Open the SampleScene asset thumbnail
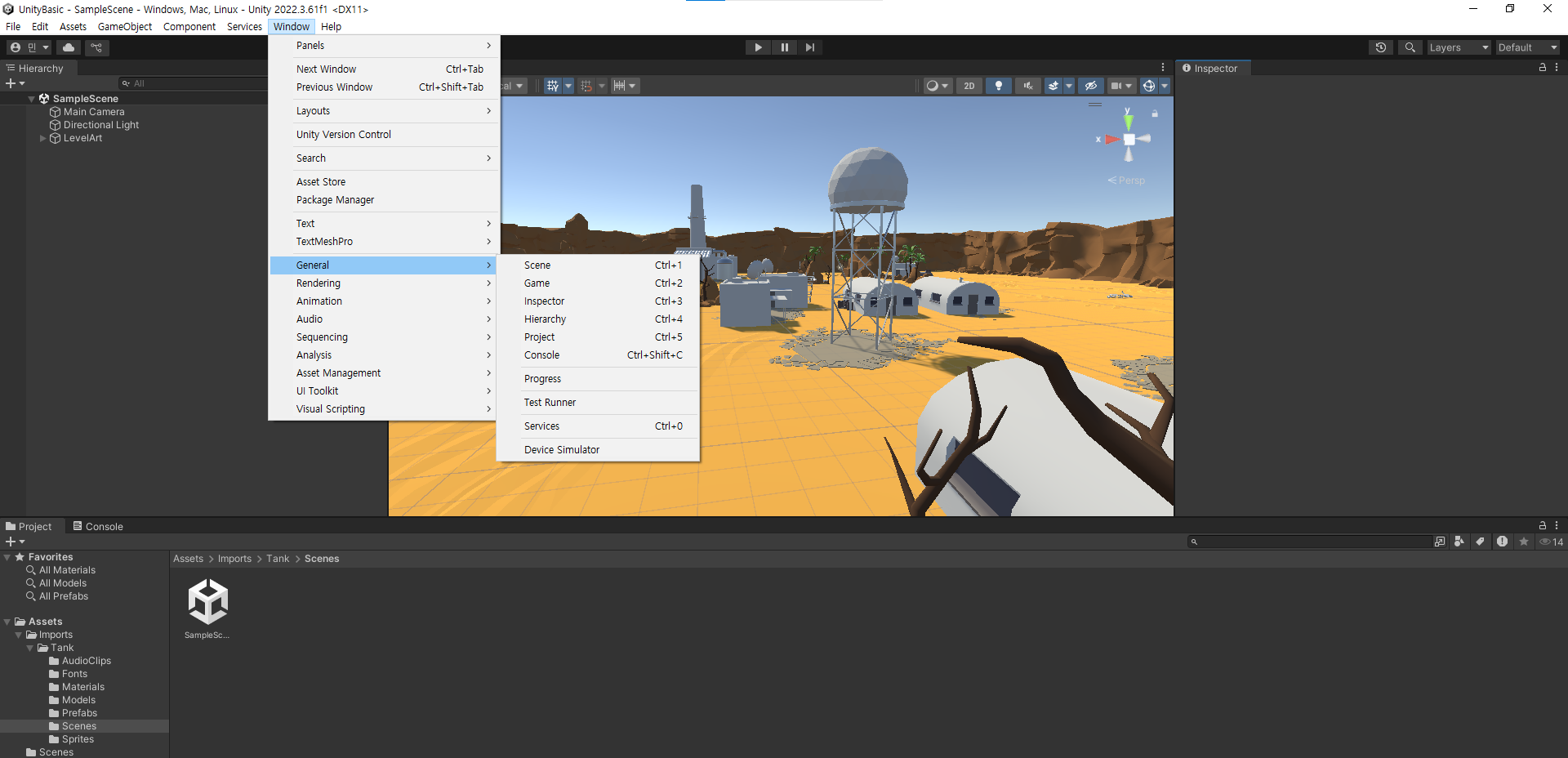The height and width of the screenshot is (758, 1568). pyautogui.click(x=207, y=609)
